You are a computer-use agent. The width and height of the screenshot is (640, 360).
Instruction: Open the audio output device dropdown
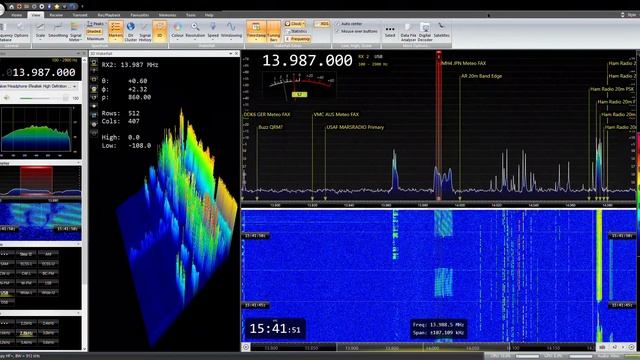[x=39, y=86]
